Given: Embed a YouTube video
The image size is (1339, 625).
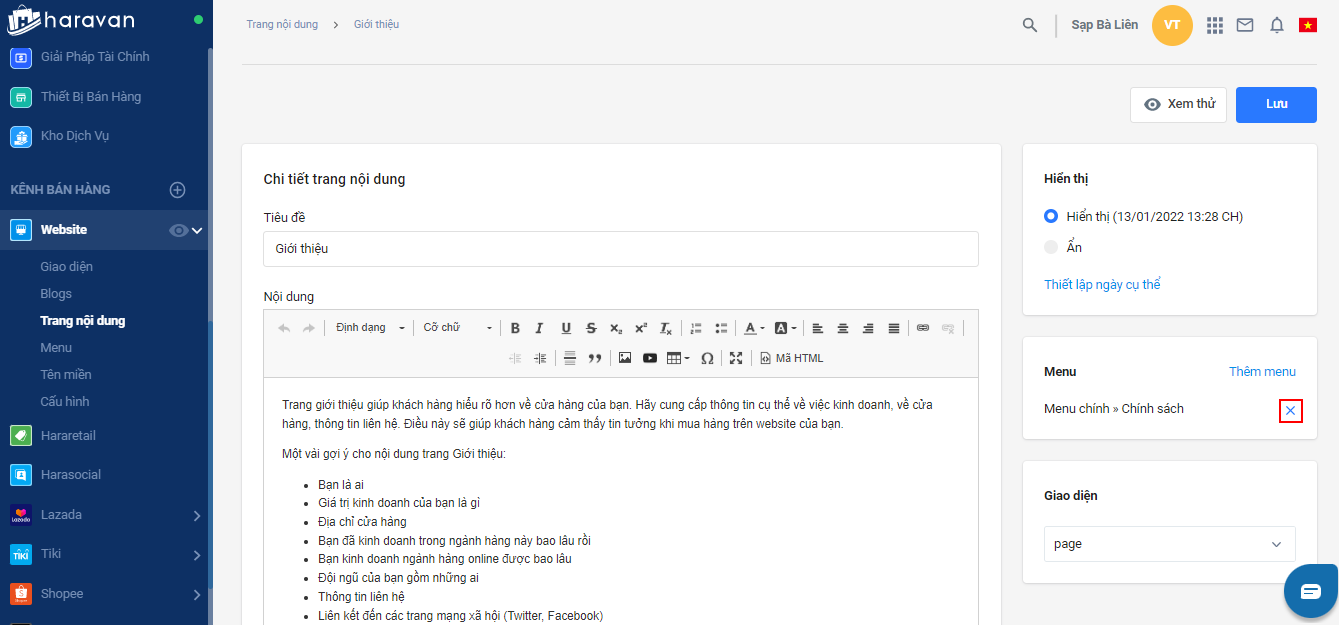Looking at the screenshot, I should click(650, 358).
